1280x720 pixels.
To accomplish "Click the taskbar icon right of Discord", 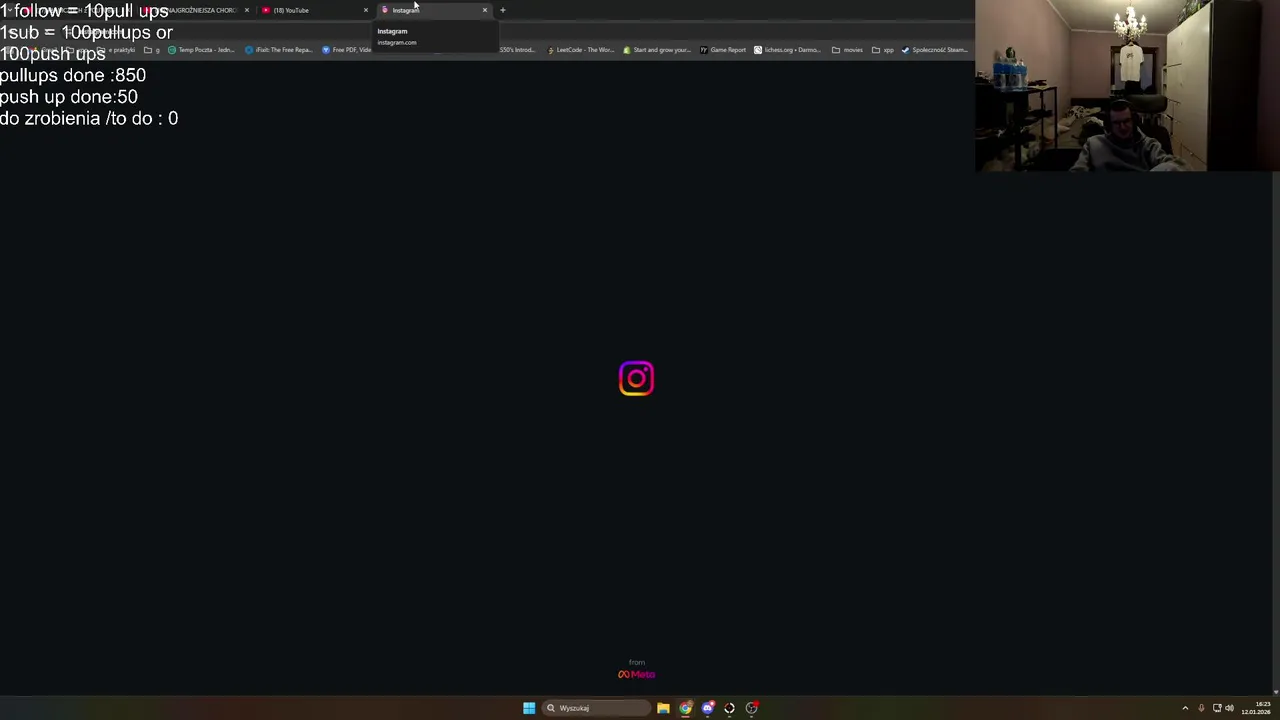I will 729,708.
